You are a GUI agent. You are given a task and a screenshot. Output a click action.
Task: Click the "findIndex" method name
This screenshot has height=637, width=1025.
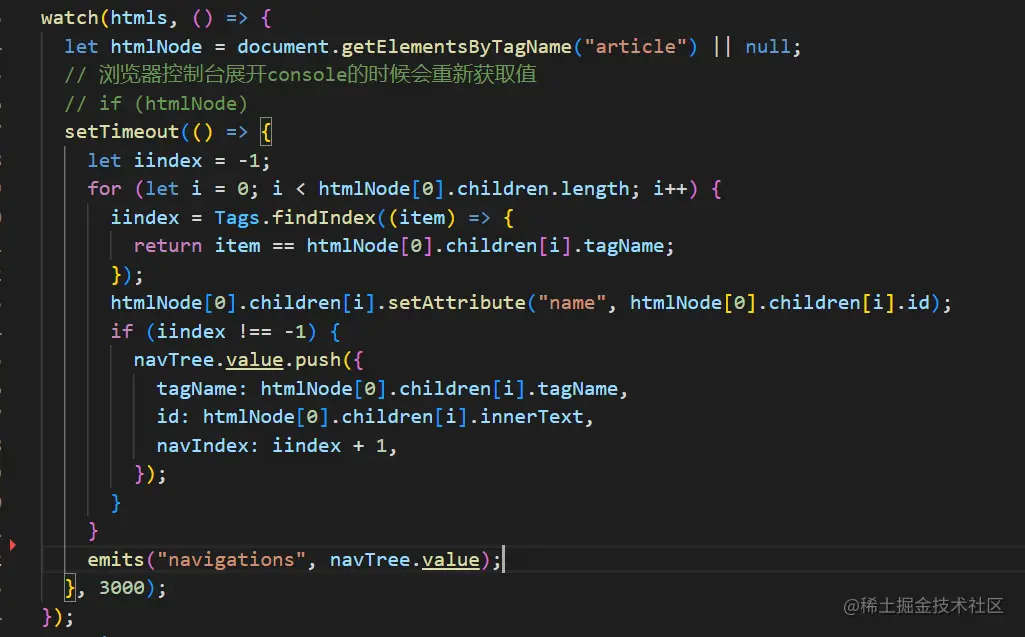[x=324, y=218]
